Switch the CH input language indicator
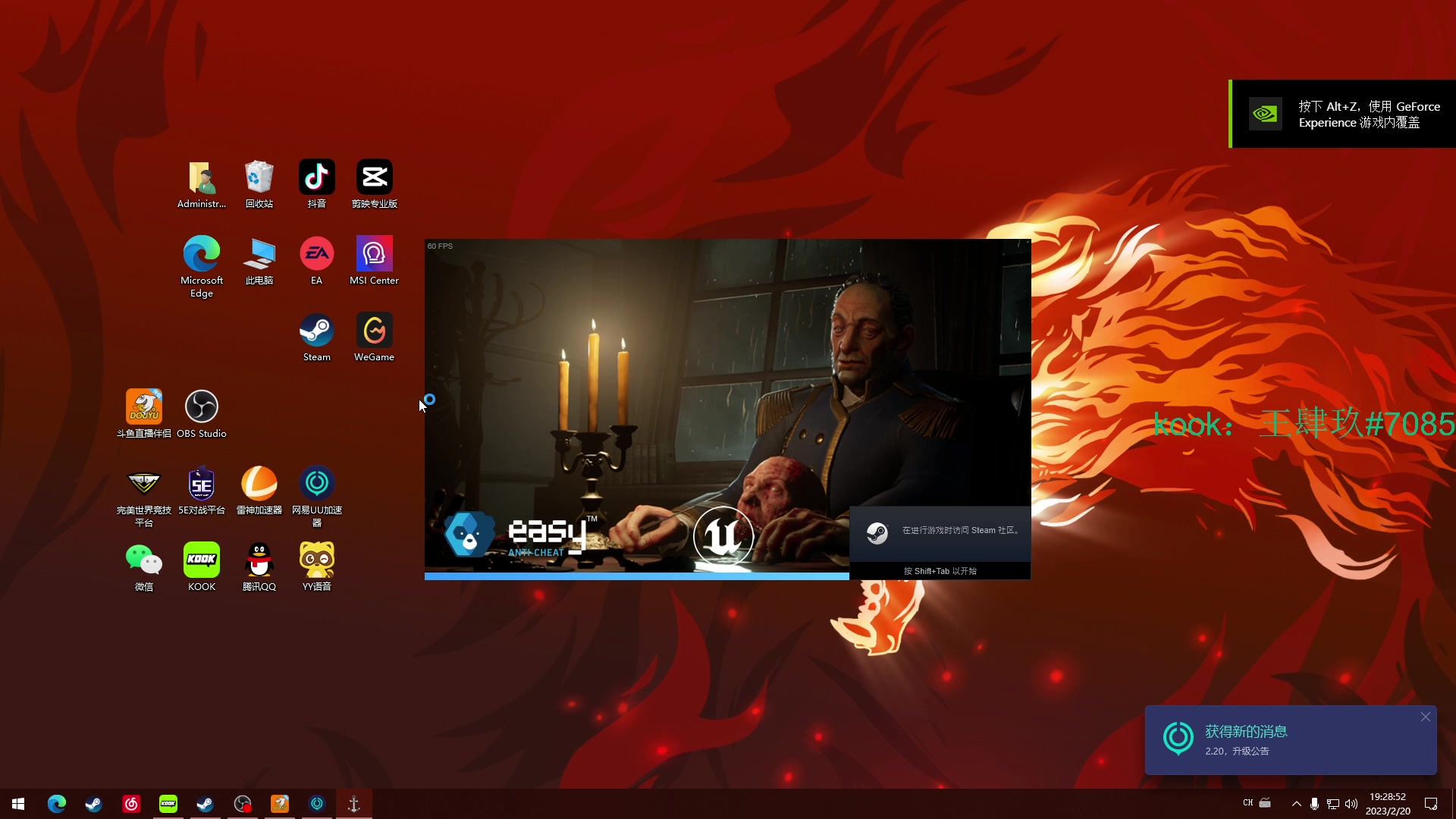Viewport: 1456px width, 819px height. (x=1248, y=803)
